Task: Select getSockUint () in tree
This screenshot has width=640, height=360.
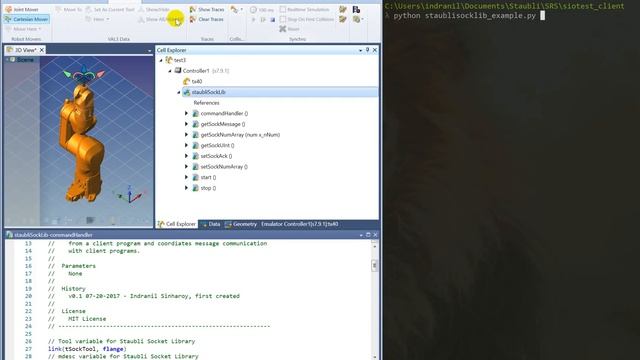Action: (217, 145)
